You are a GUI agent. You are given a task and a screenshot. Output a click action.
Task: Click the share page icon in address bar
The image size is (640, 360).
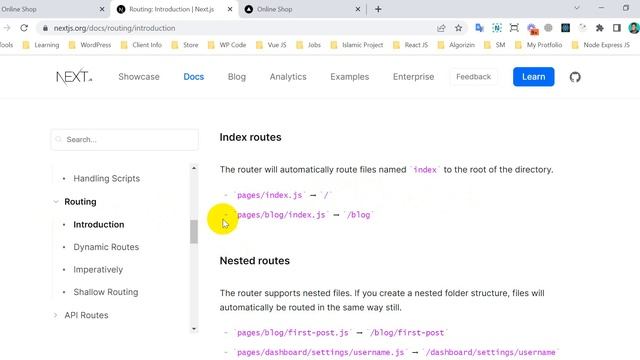tap(441, 28)
